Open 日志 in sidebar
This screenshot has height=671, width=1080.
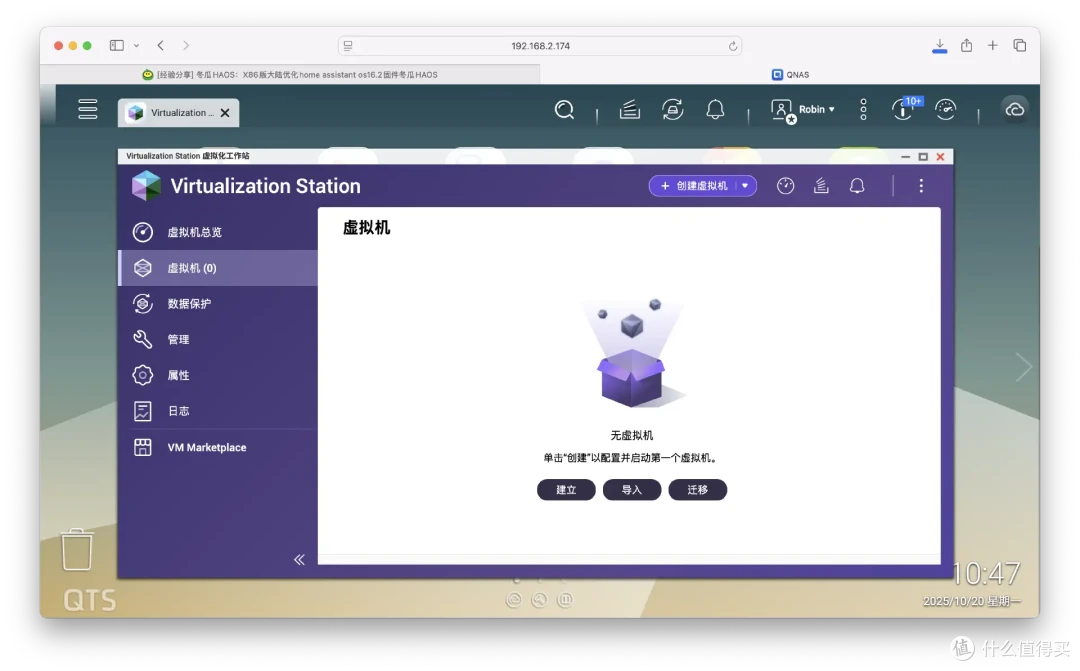218,411
